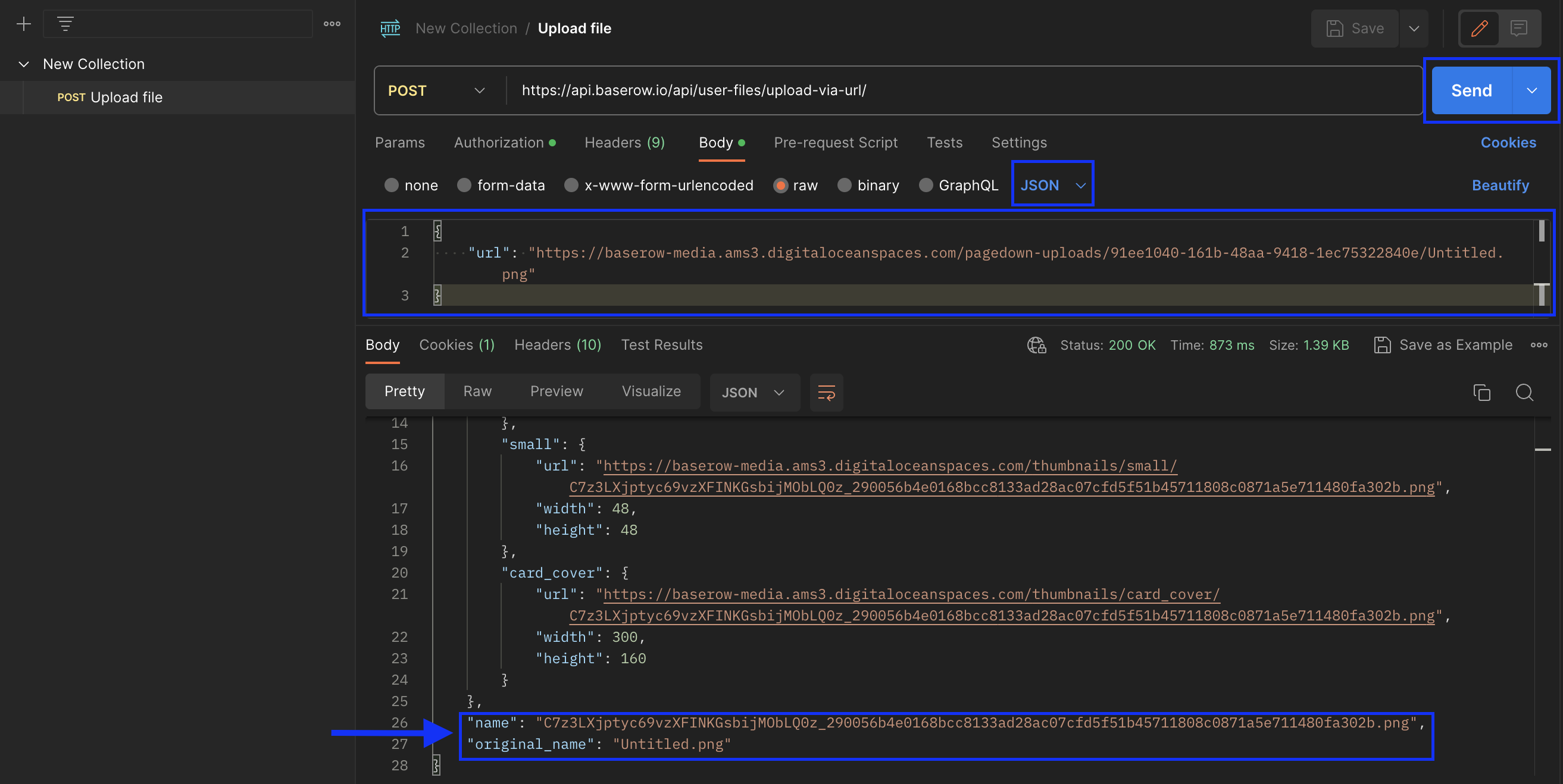
Task: Open the sidebar three-dot options menu
Action: tap(332, 24)
